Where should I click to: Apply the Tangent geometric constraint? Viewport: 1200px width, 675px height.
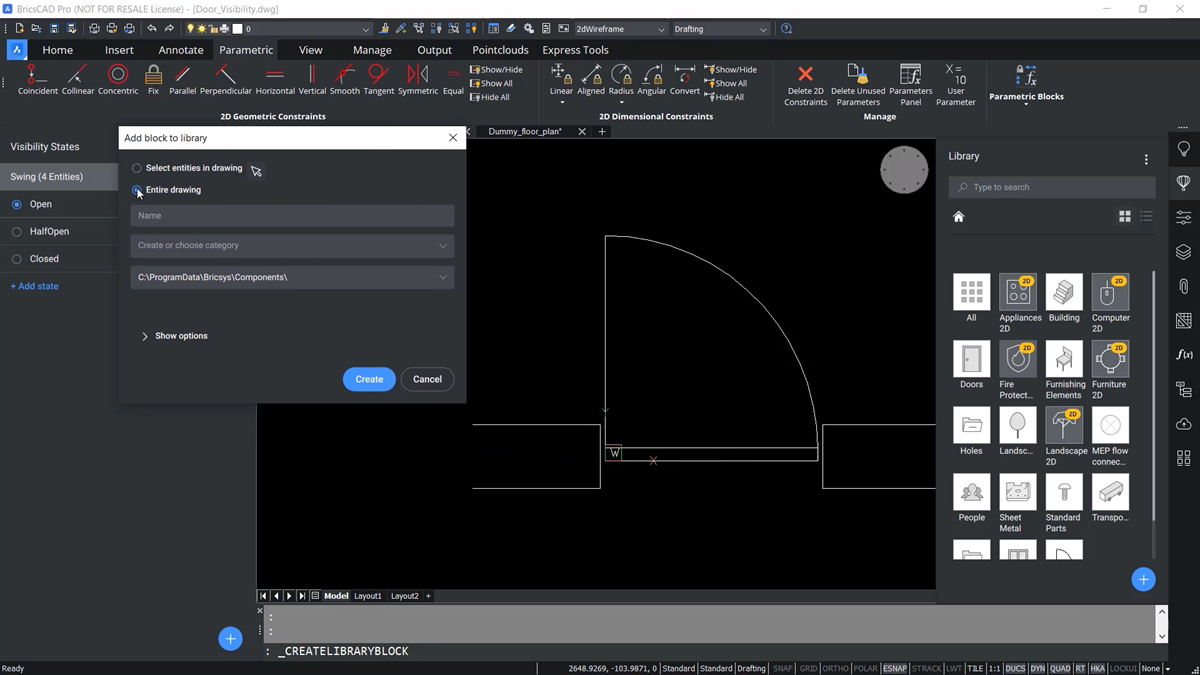click(378, 80)
